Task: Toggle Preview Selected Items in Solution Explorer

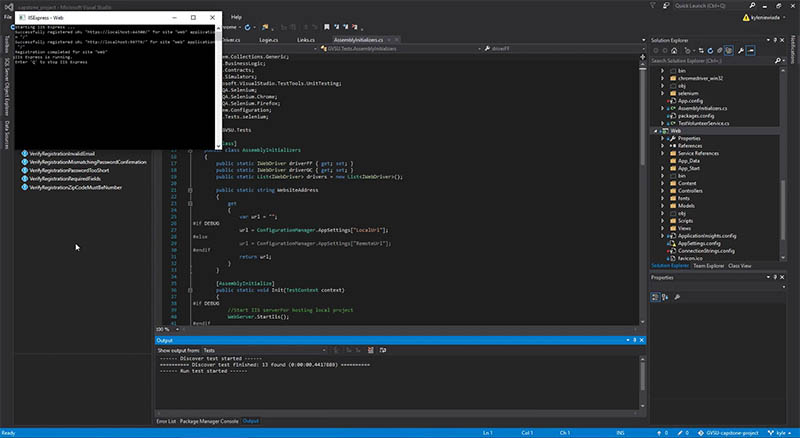Action: coord(751,51)
